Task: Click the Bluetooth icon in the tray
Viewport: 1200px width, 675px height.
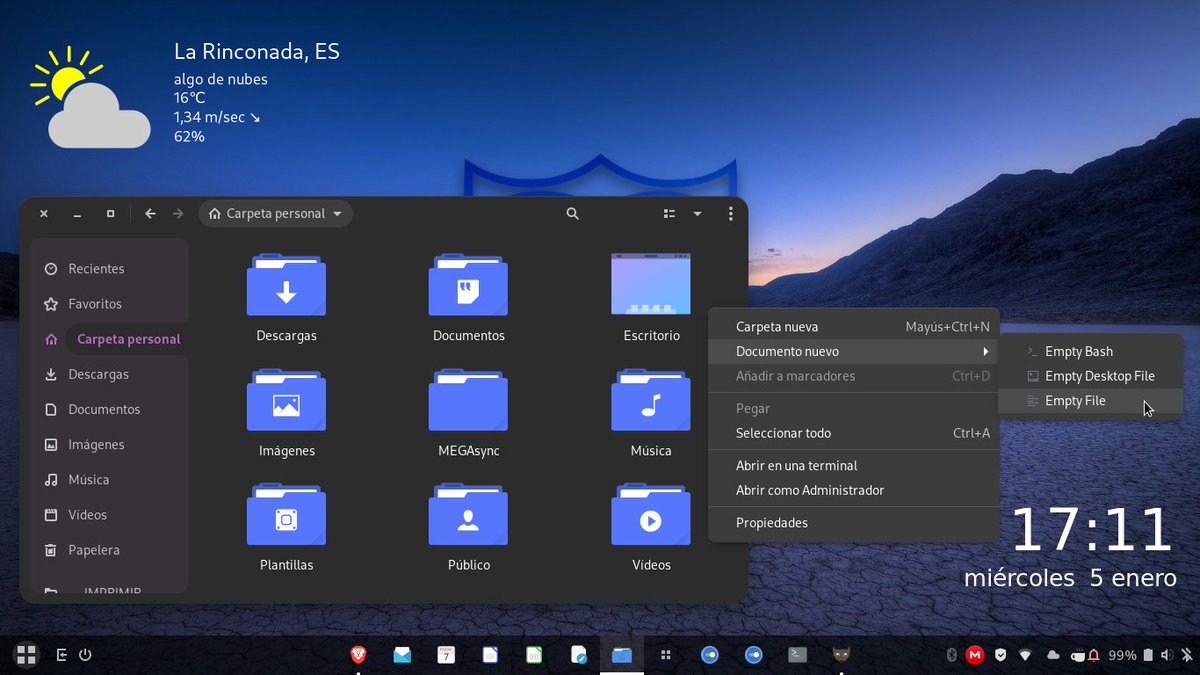Action: pyautogui.click(x=950, y=654)
